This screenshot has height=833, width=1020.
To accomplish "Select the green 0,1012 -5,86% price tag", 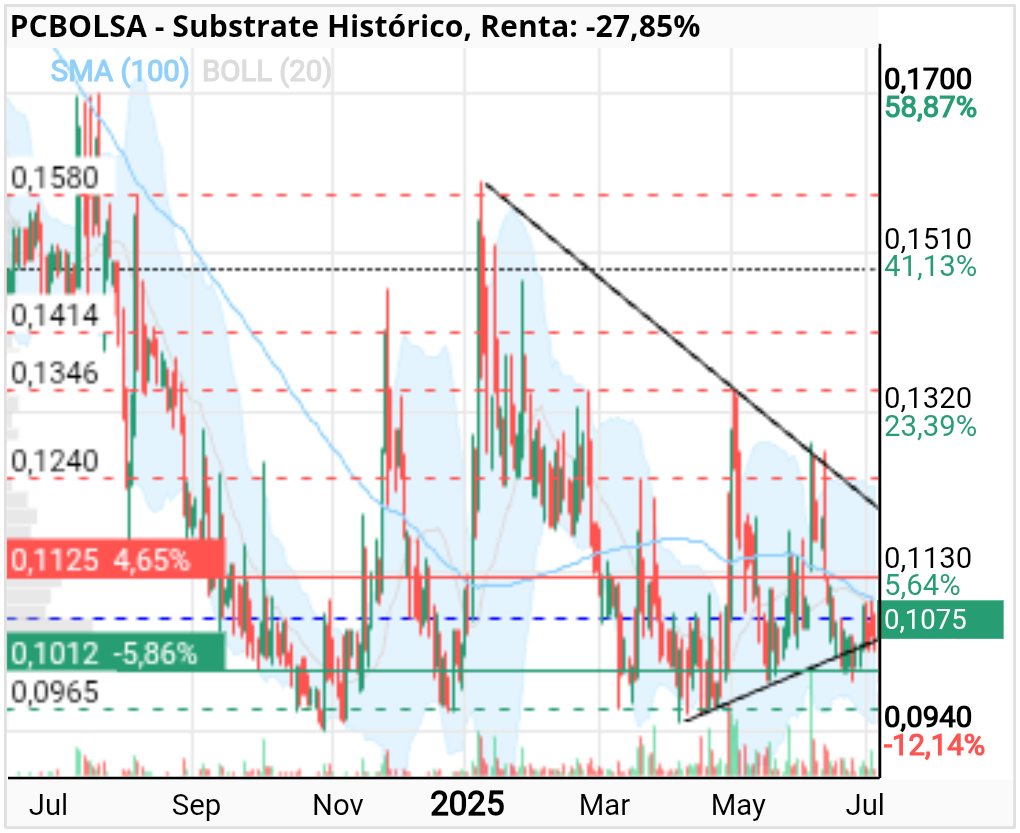I will pos(116,653).
